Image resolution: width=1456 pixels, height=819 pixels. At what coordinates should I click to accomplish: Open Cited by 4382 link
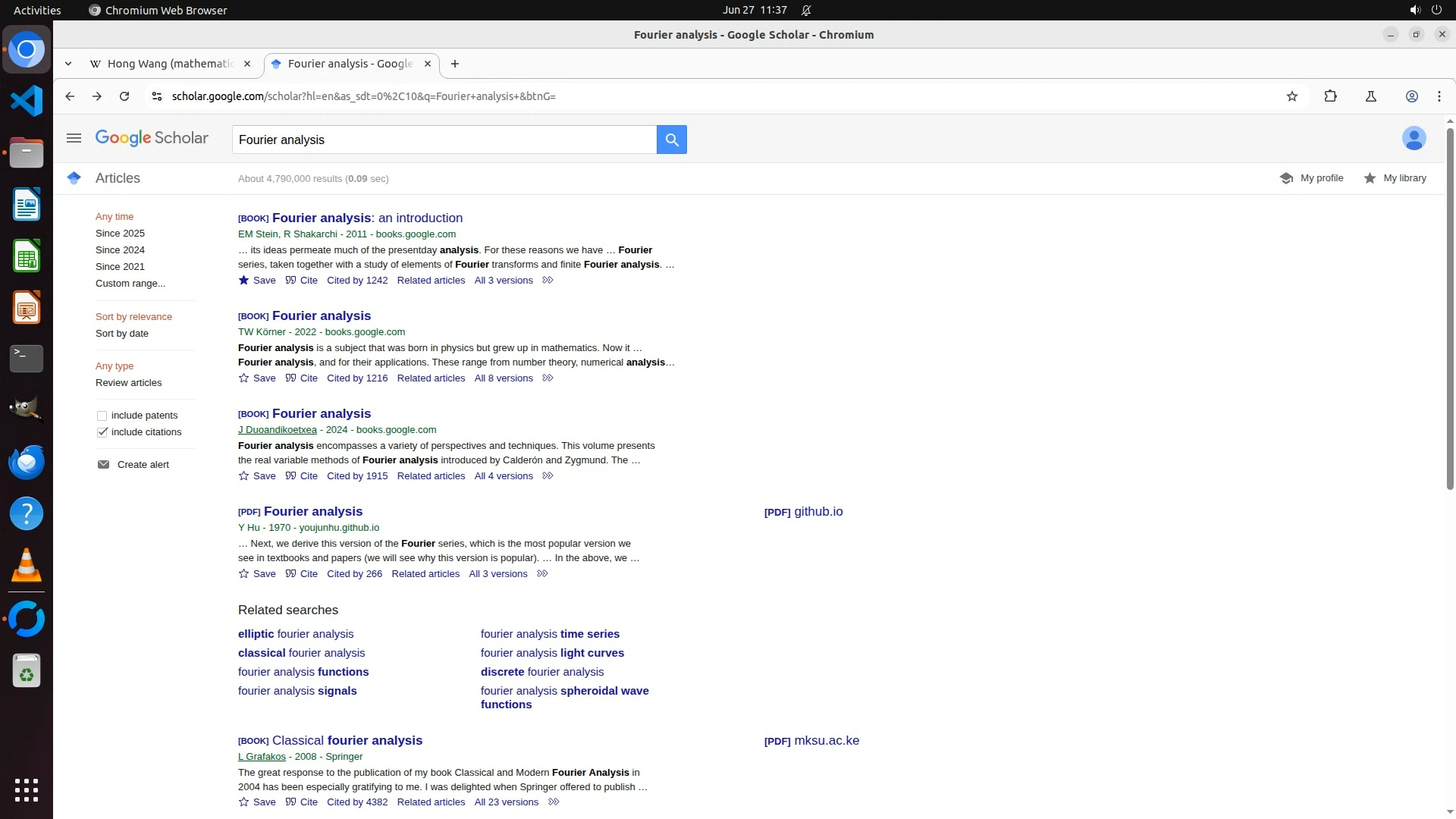point(357,802)
